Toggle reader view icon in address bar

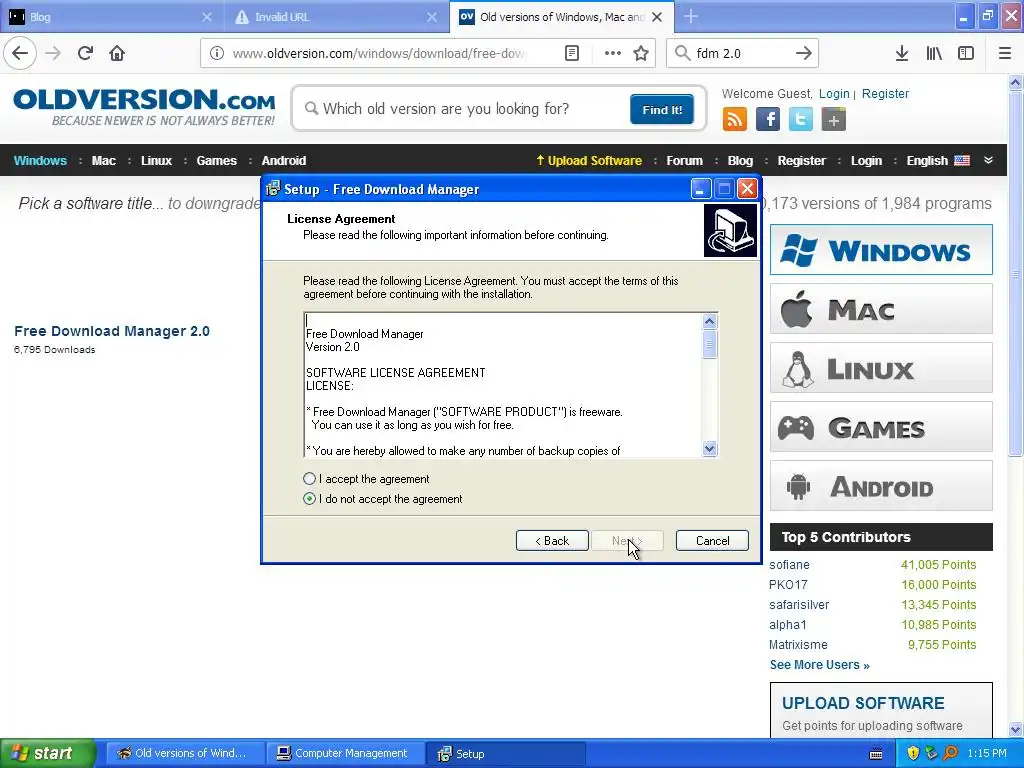571,53
